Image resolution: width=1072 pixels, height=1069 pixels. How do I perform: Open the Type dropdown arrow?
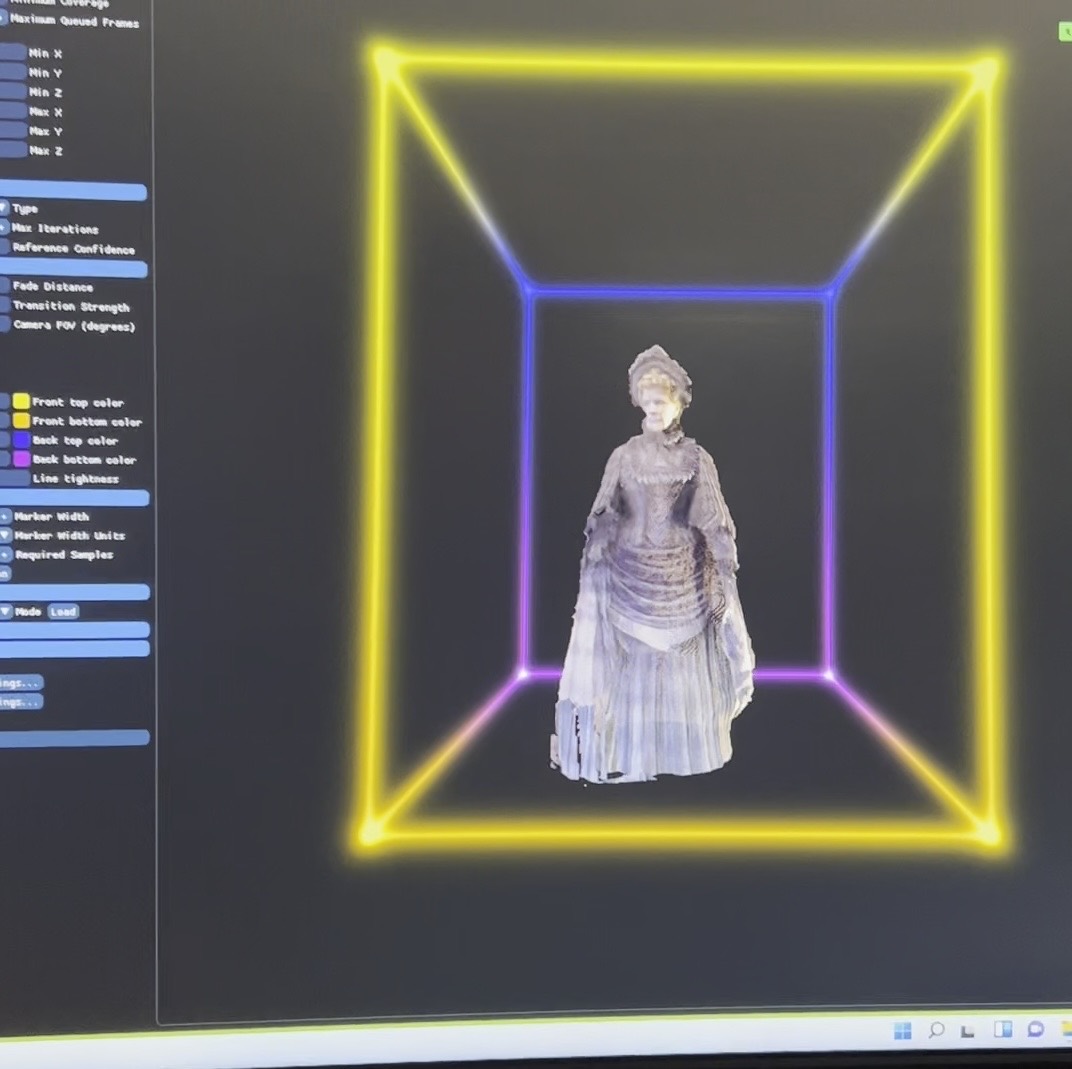pyautogui.click(x=3, y=208)
